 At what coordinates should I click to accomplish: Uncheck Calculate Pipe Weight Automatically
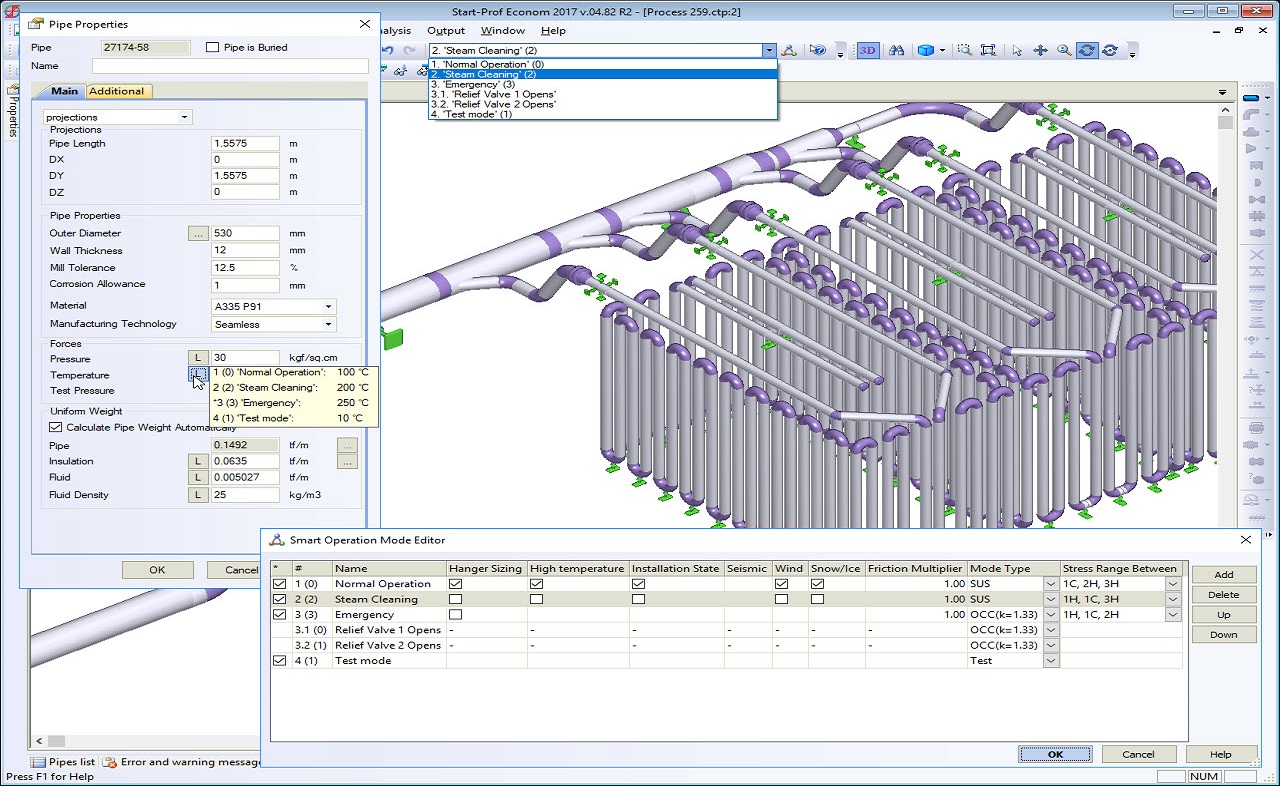(55, 428)
